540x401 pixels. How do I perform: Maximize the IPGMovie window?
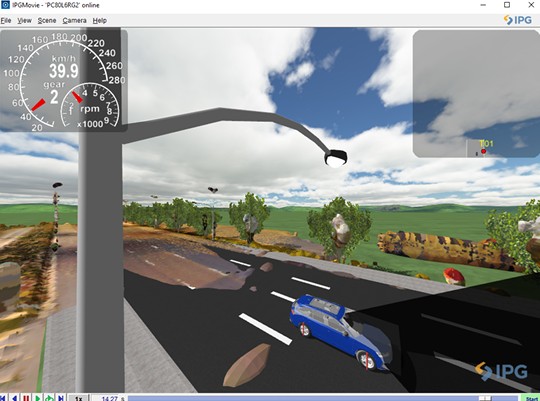(x=507, y=5)
